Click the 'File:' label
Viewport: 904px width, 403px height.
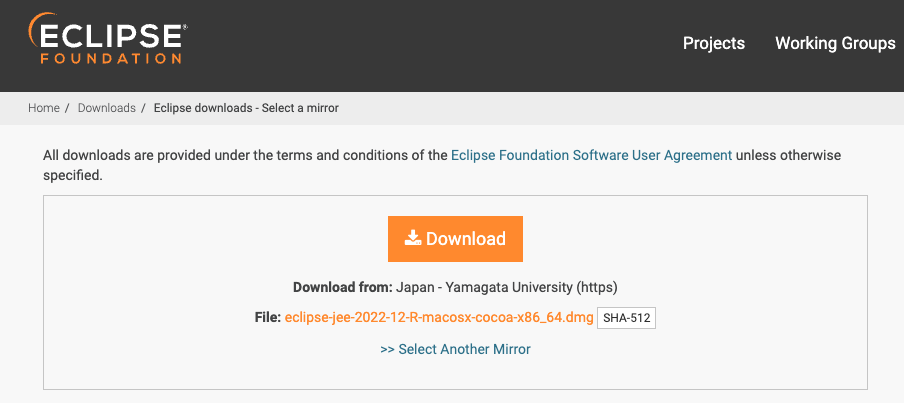[x=267, y=318]
